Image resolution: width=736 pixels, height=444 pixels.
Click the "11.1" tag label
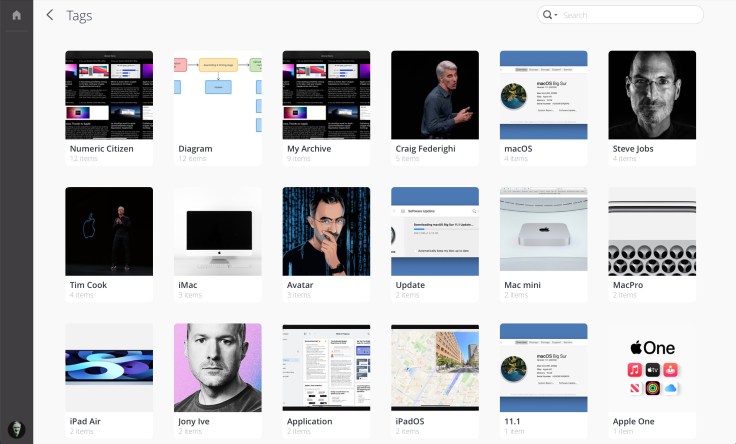[512, 421]
